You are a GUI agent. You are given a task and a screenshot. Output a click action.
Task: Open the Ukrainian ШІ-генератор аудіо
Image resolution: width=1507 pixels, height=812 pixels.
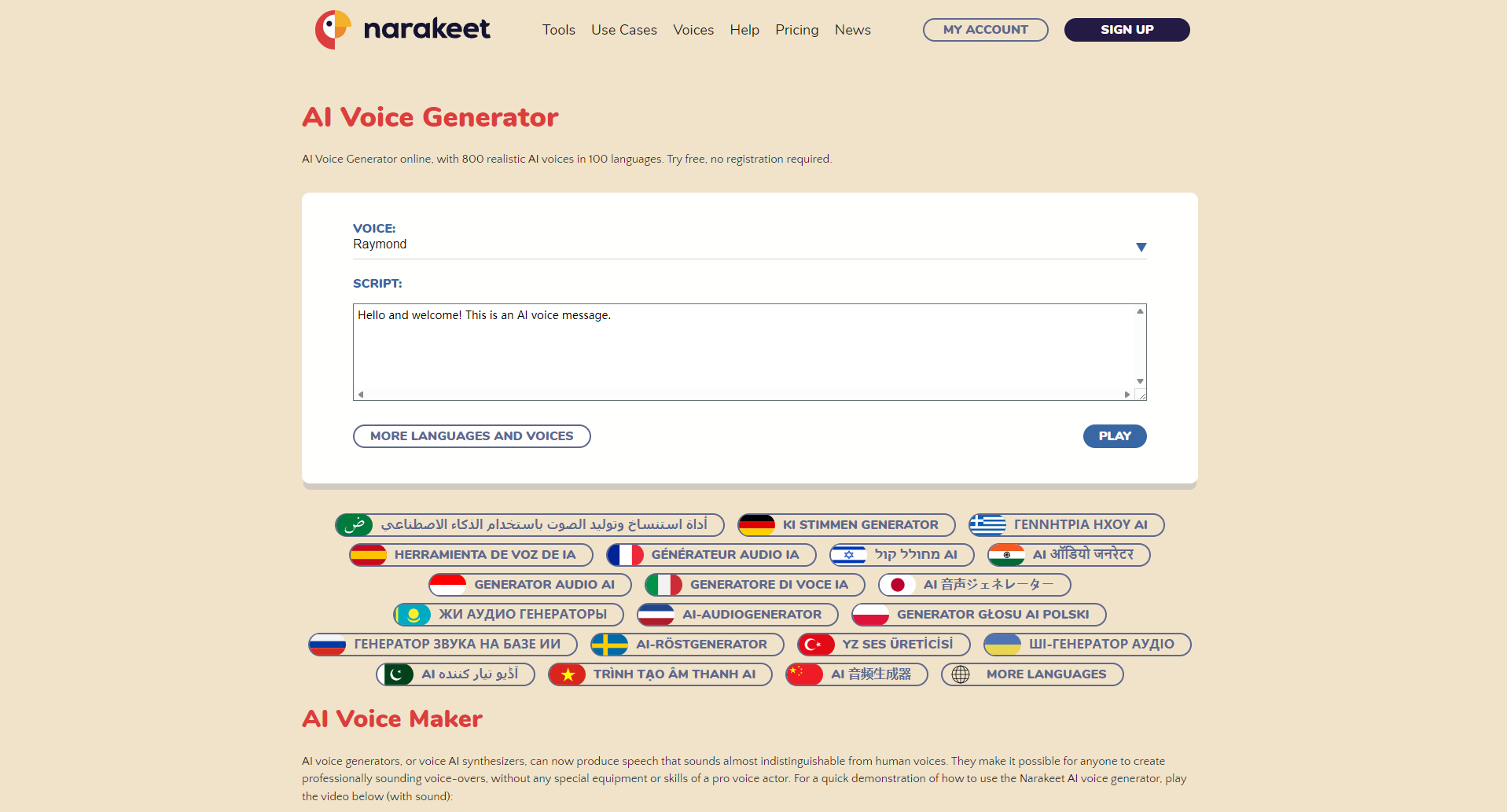(1086, 645)
